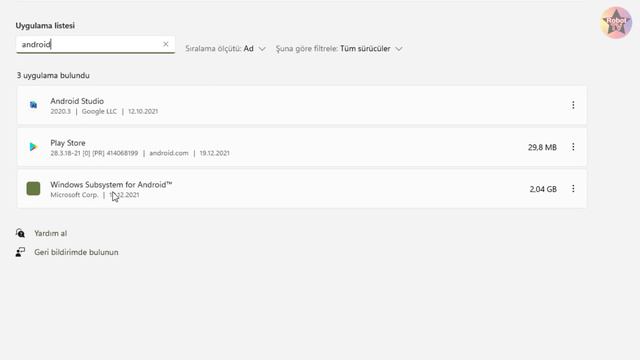Screen dimensions: 640x360
Task: Select the Windows Subsystem for Android™ title
Action: tap(111, 184)
